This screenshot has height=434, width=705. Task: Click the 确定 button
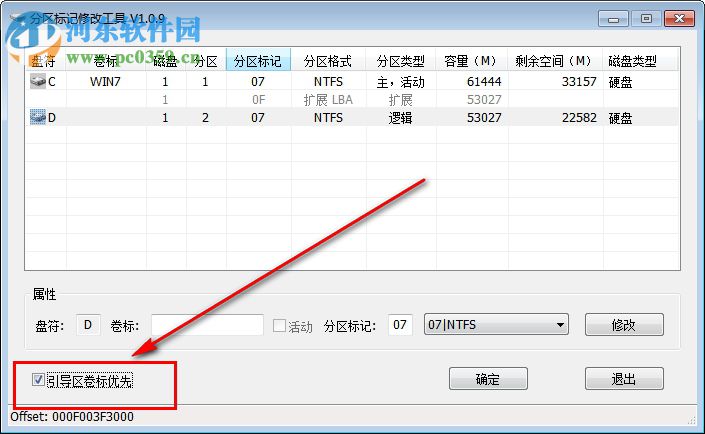488,379
